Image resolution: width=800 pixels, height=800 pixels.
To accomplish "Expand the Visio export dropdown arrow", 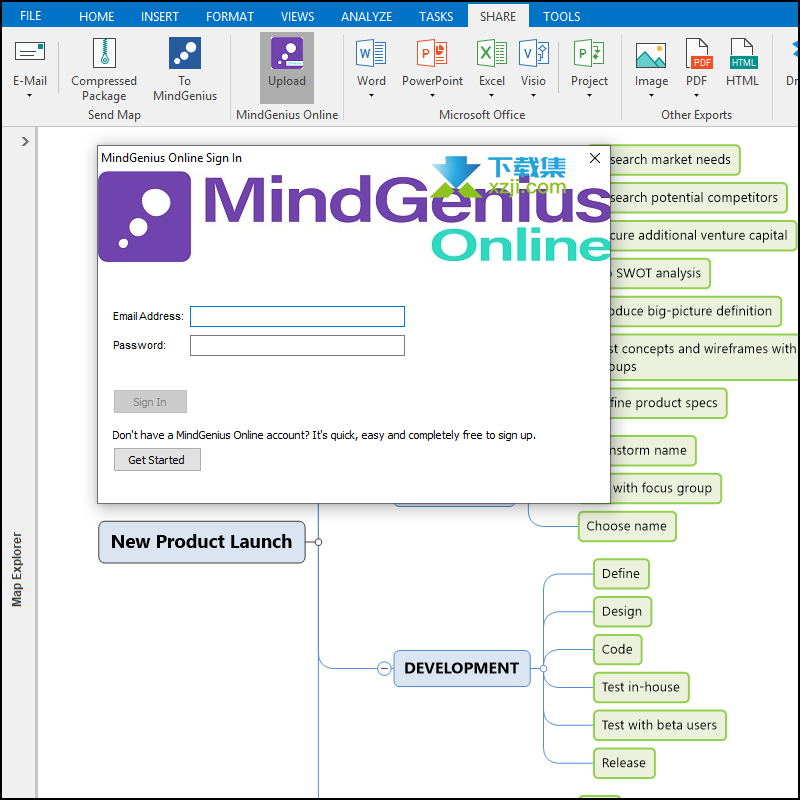I will coord(534,95).
